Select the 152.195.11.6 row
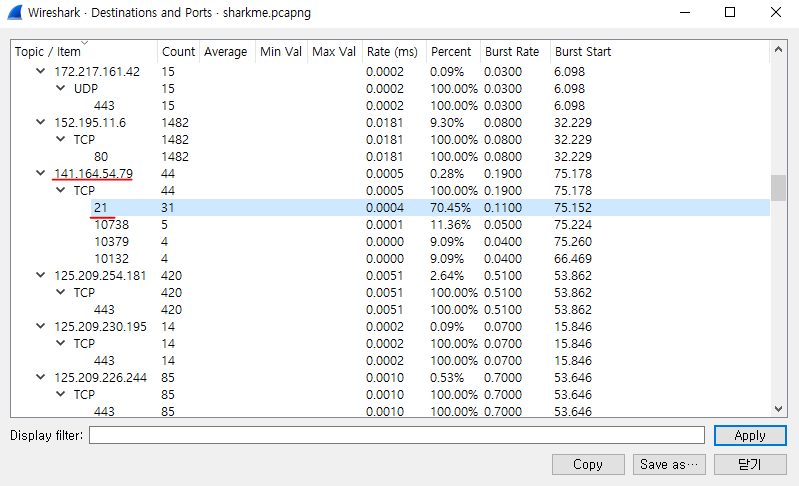This screenshot has height=486, width=799. 390,122
